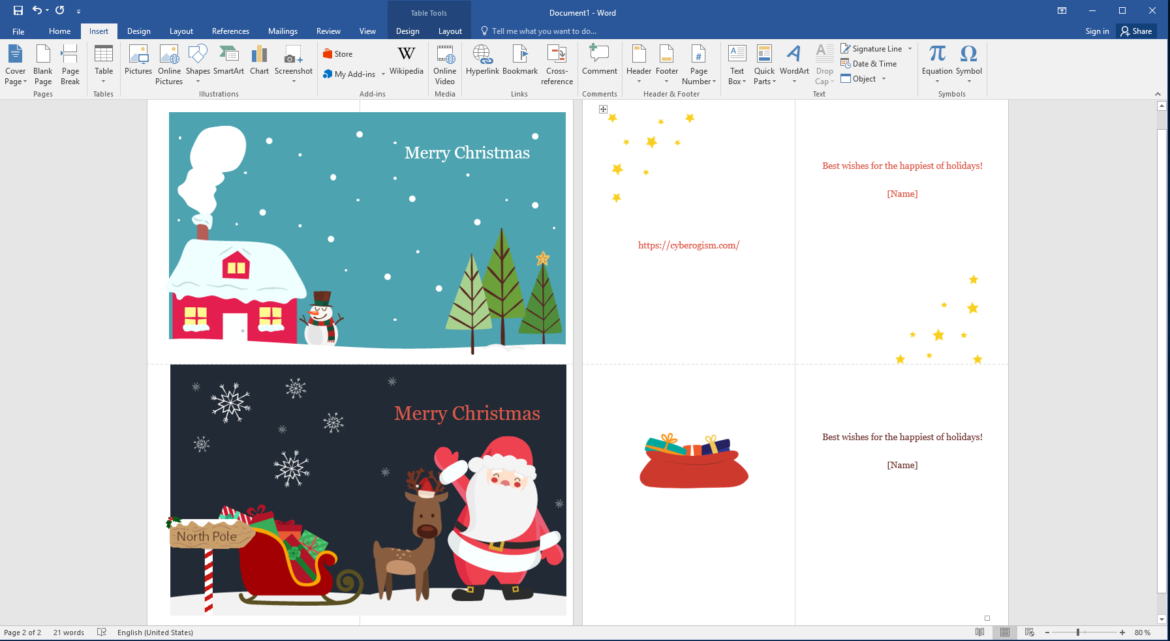Image resolution: width=1170 pixels, height=641 pixels.
Task: Open the cyberogism.com hyperlink in the document
Action: 688,244
